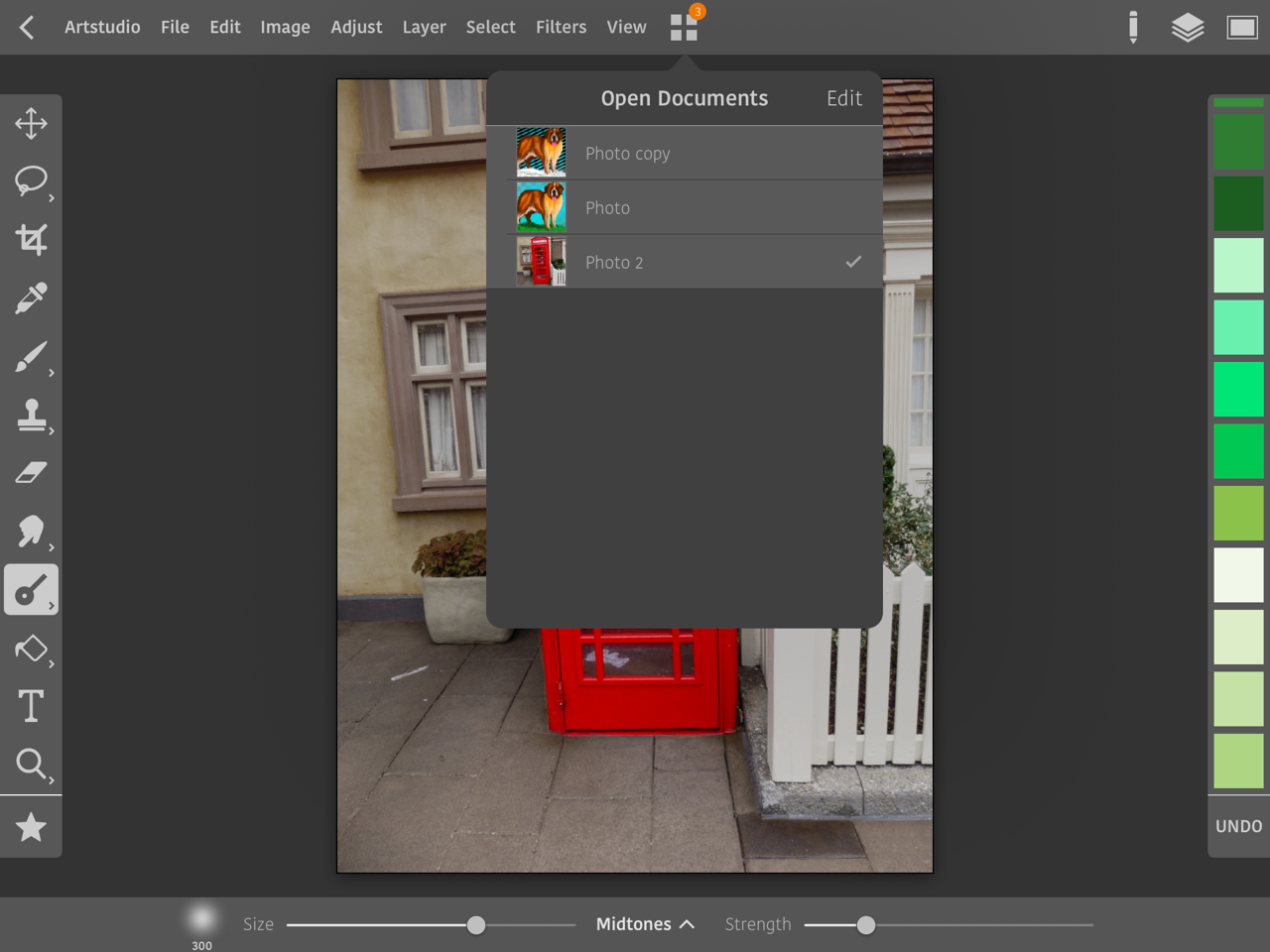Screen dimensions: 1270x952
Task: Open the favorites star icon
Action: [x=31, y=827]
